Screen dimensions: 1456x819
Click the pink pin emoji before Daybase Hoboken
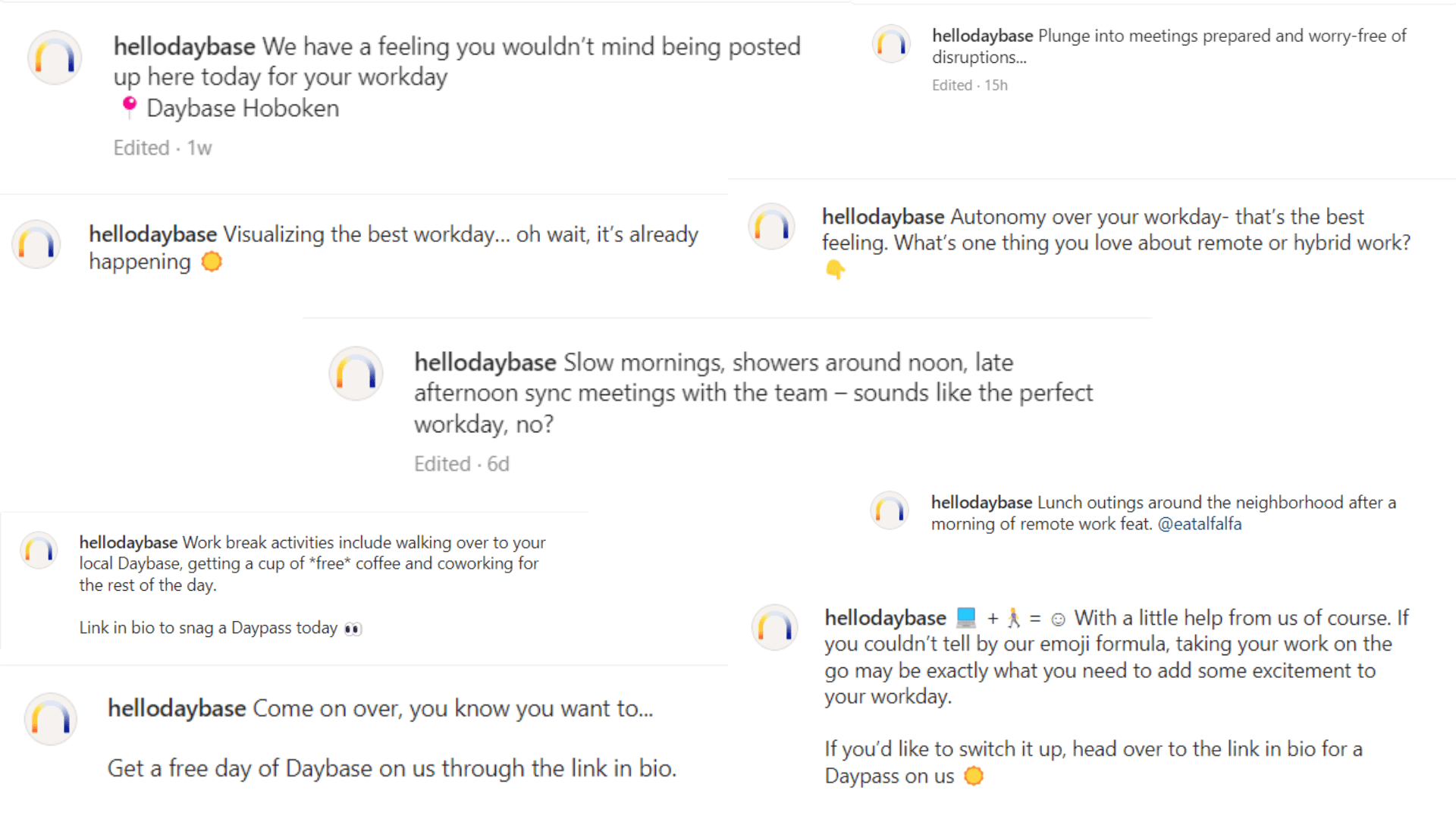130,107
